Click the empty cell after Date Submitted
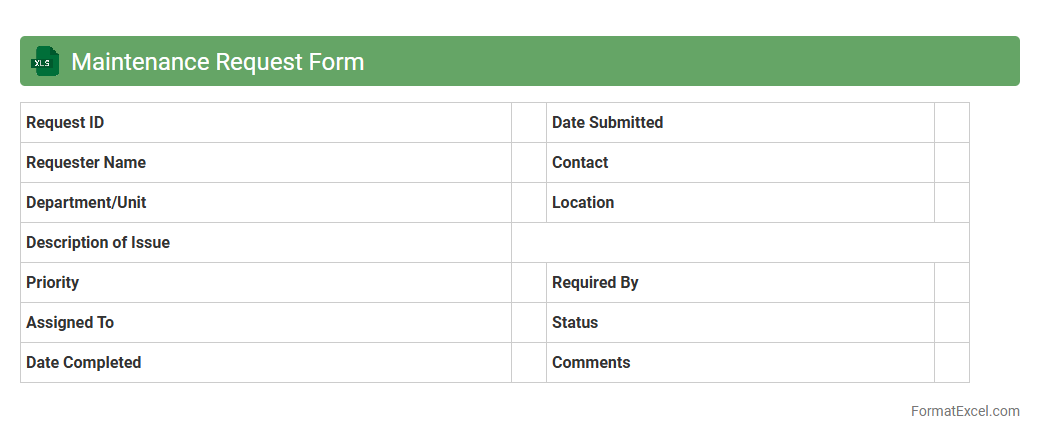Screen dimensions: 1040x440 click(x=952, y=123)
